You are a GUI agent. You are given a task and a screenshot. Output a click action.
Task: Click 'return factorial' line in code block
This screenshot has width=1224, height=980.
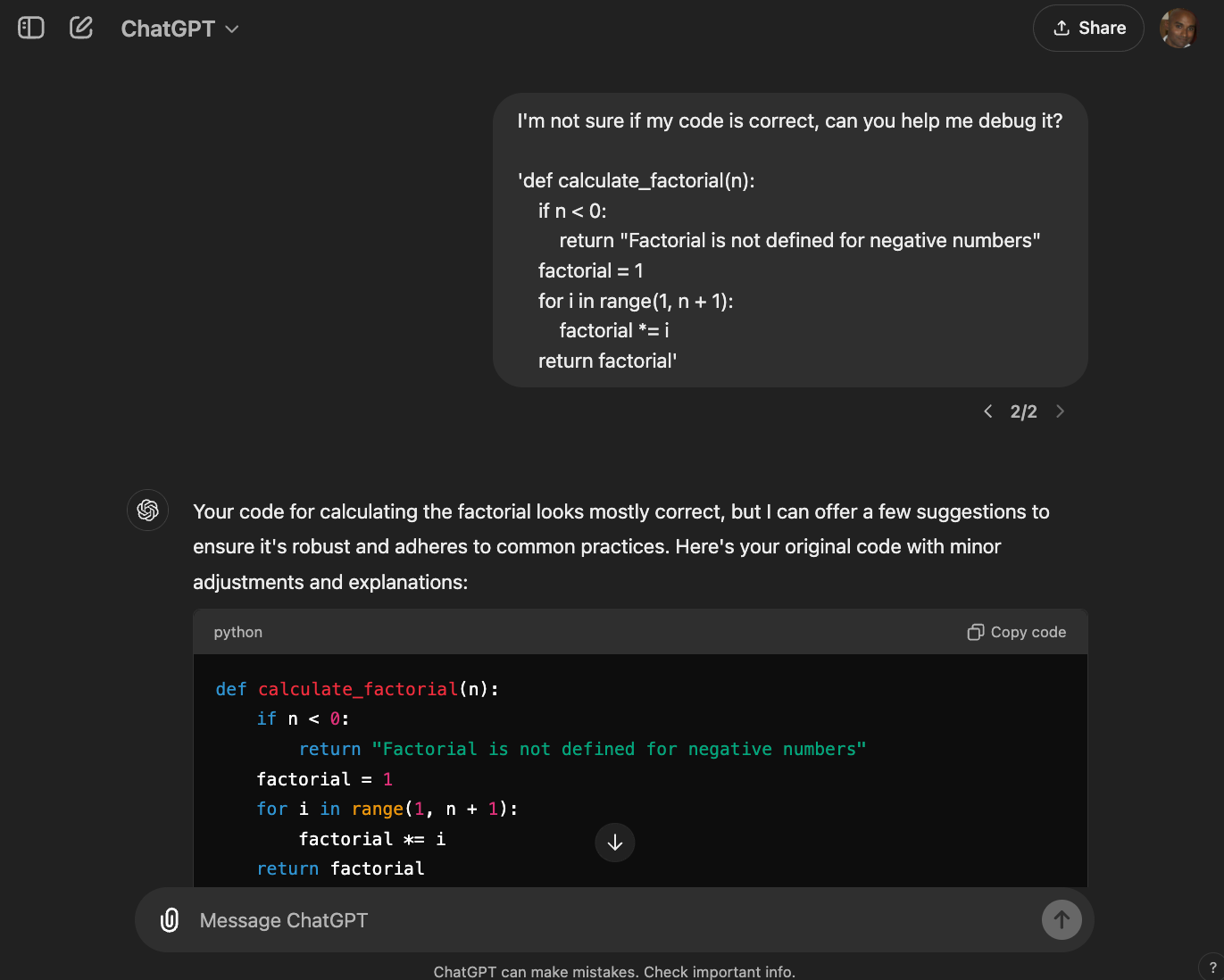pyautogui.click(x=341, y=868)
